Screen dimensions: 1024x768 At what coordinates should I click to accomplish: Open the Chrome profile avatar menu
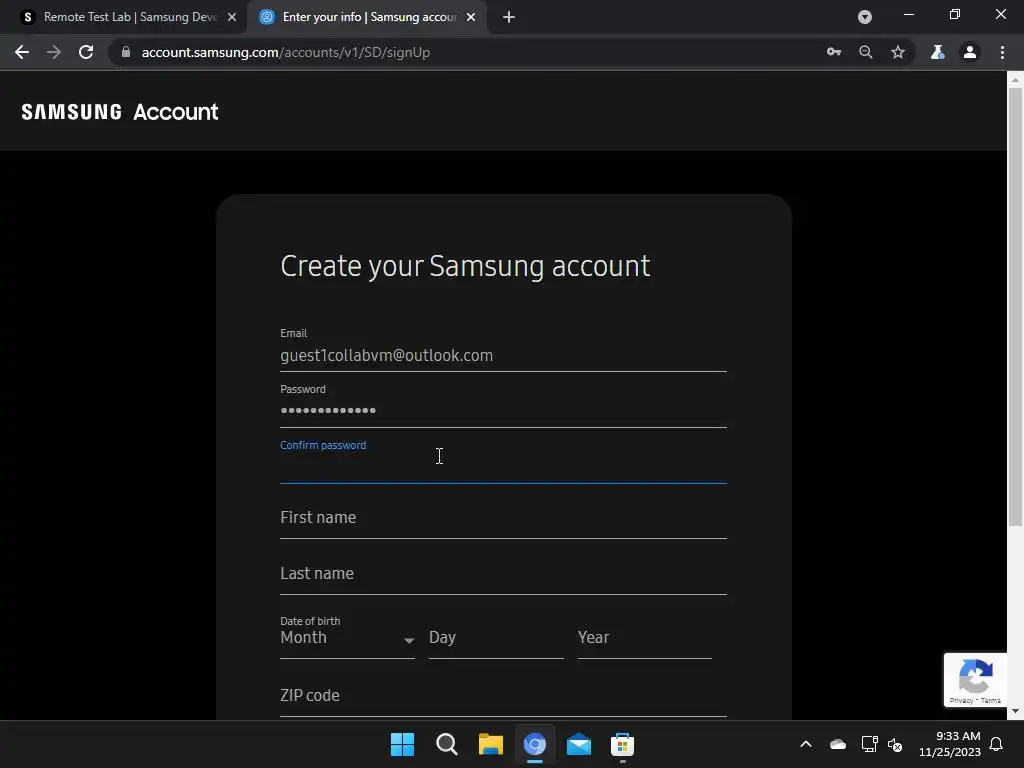coord(970,52)
